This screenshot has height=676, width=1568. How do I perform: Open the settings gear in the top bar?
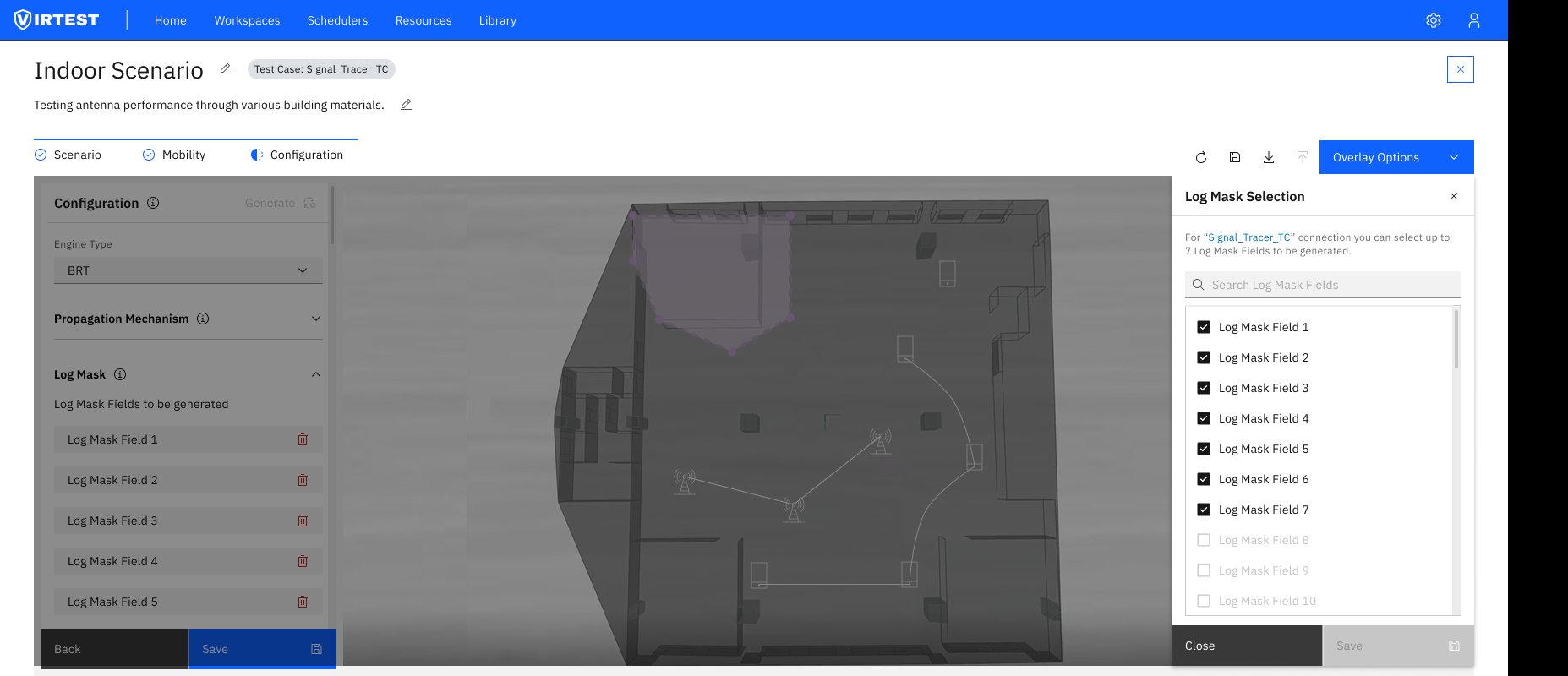1434,20
